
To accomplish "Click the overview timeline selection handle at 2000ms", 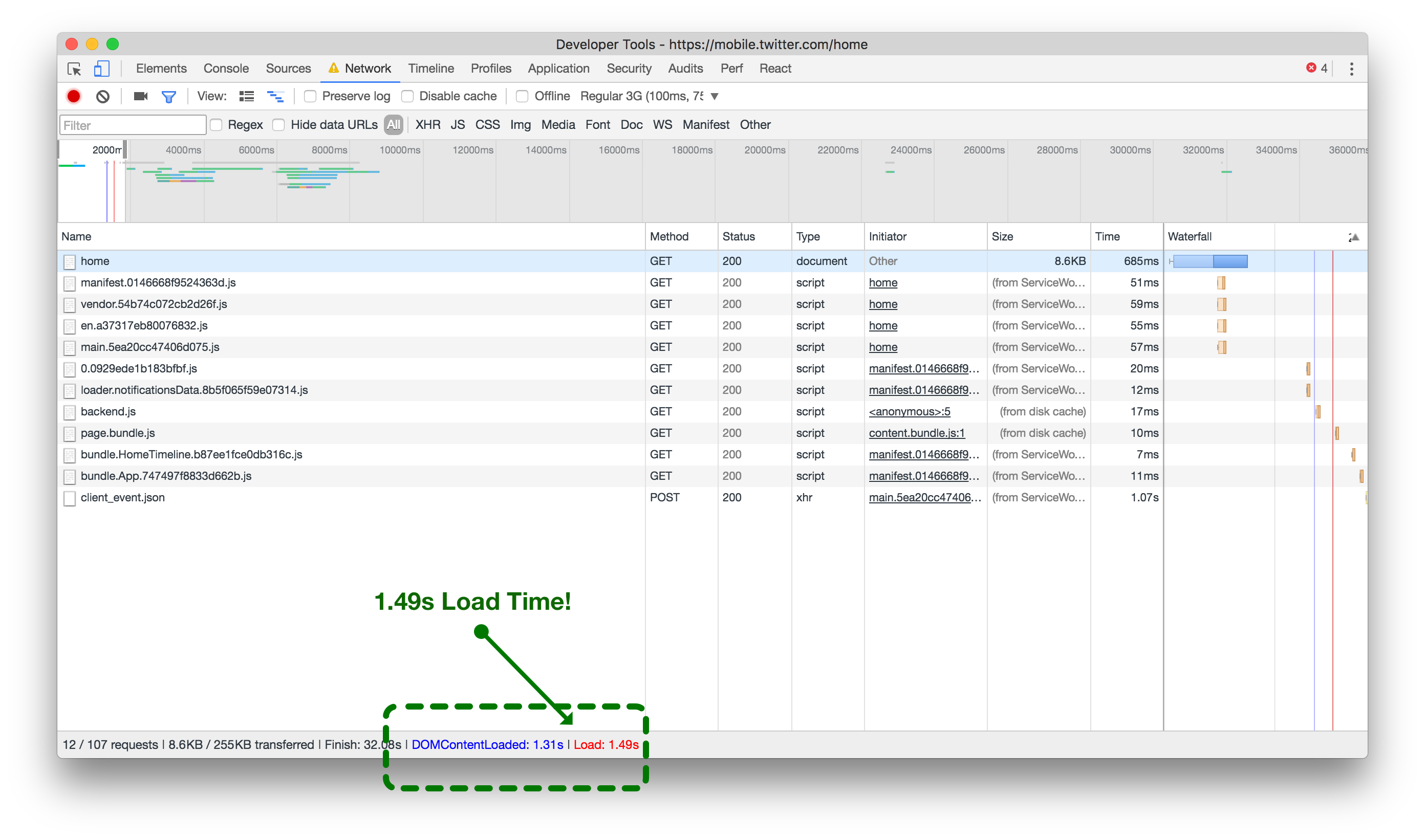I will point(124,150).
